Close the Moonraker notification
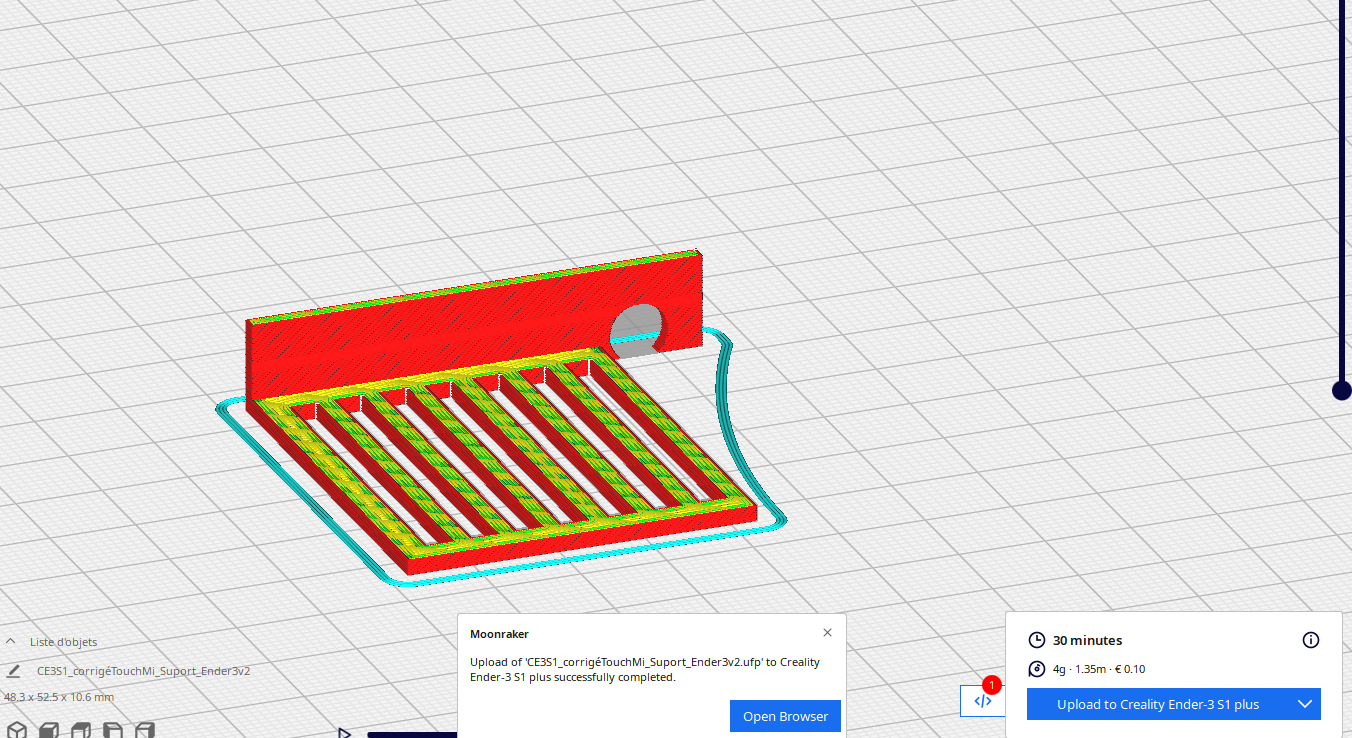Screen dimensions: 1352x738 pos(827,633)
